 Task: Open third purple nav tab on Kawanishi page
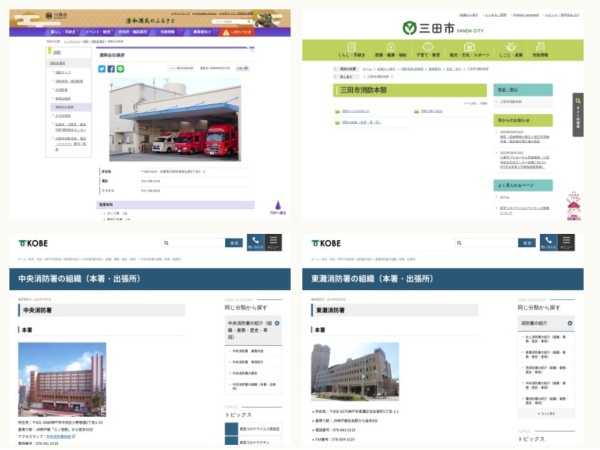point(133,32)
